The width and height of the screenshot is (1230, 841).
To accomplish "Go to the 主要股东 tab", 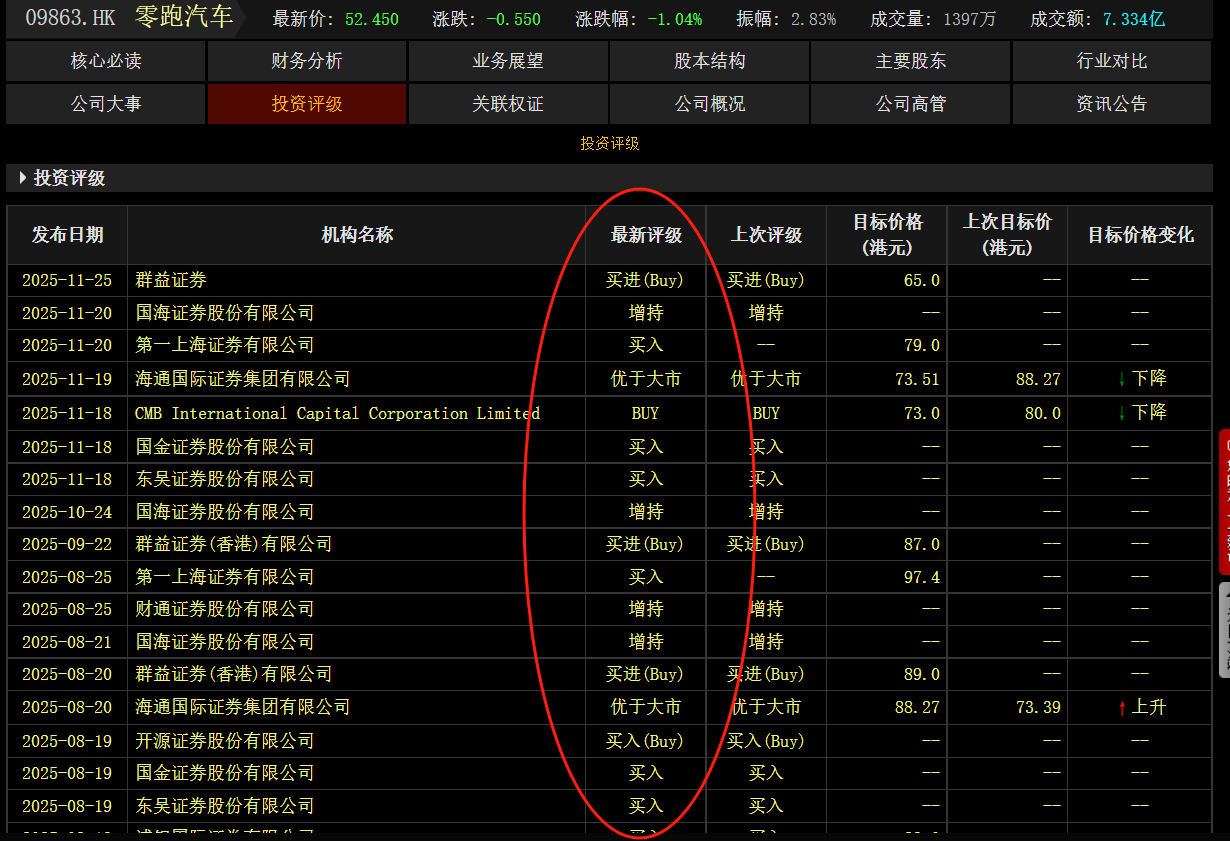I will (x=911, y=61).
